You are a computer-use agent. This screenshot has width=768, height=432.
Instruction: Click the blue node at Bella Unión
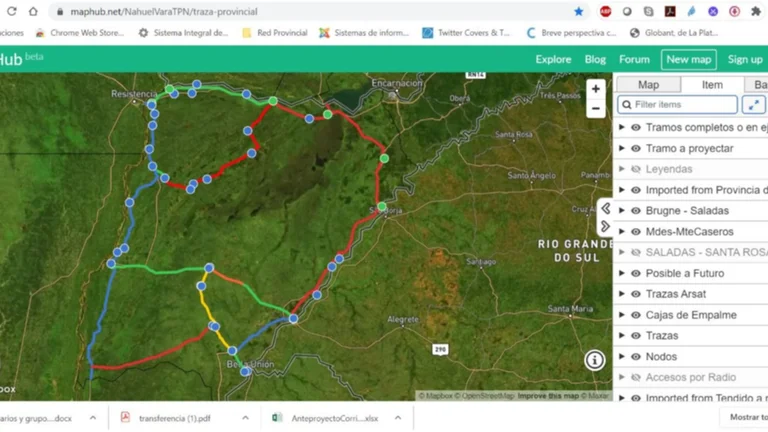[245, 372]
